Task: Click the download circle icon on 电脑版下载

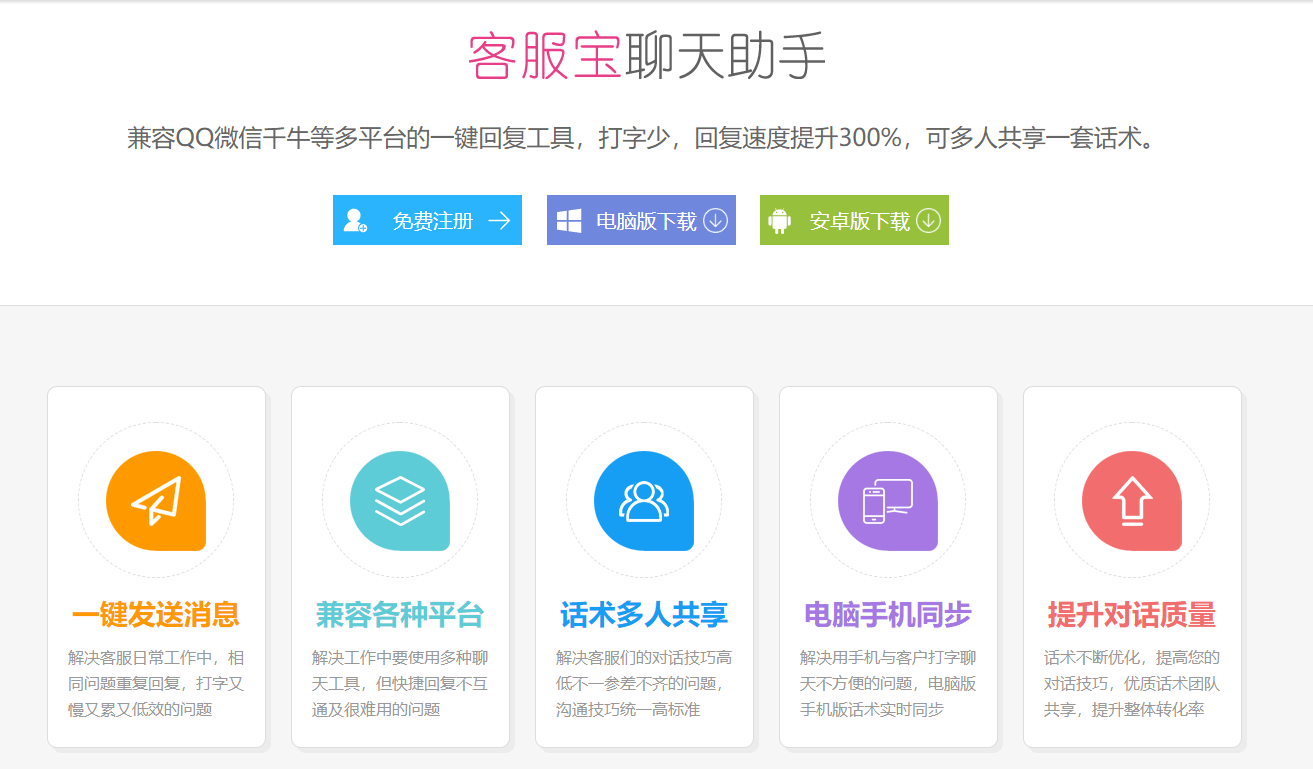Action: [715, 221]
